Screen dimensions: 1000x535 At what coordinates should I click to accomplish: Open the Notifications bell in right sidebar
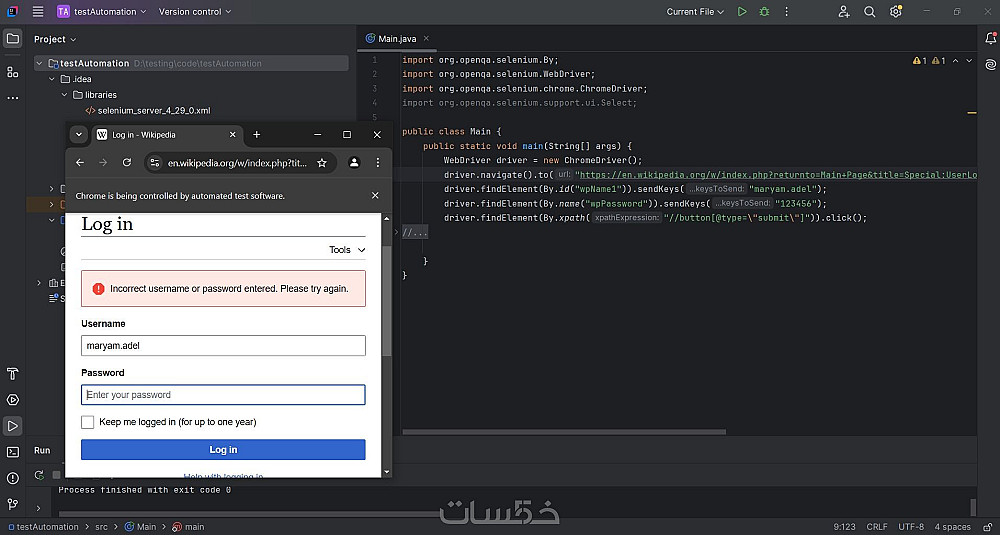click(x=990, y=39)
